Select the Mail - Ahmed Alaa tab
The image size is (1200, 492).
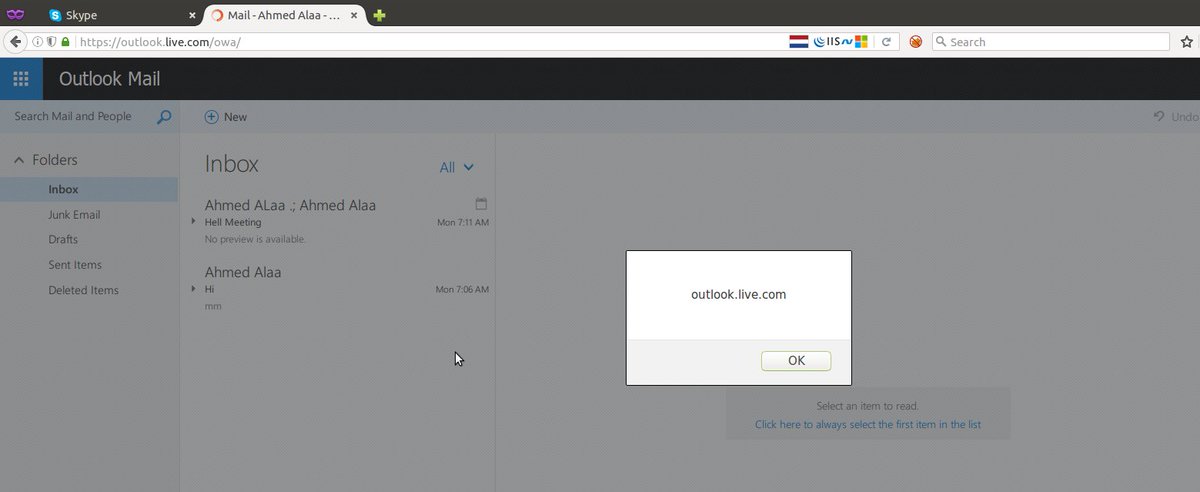point(285,15)
